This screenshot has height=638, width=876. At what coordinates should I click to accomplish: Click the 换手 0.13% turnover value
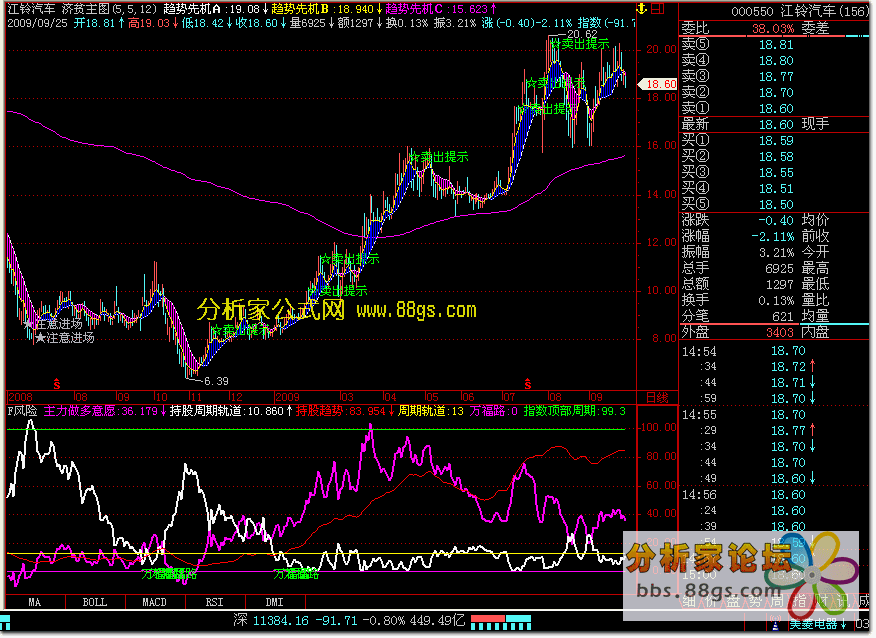coord(776,301)
